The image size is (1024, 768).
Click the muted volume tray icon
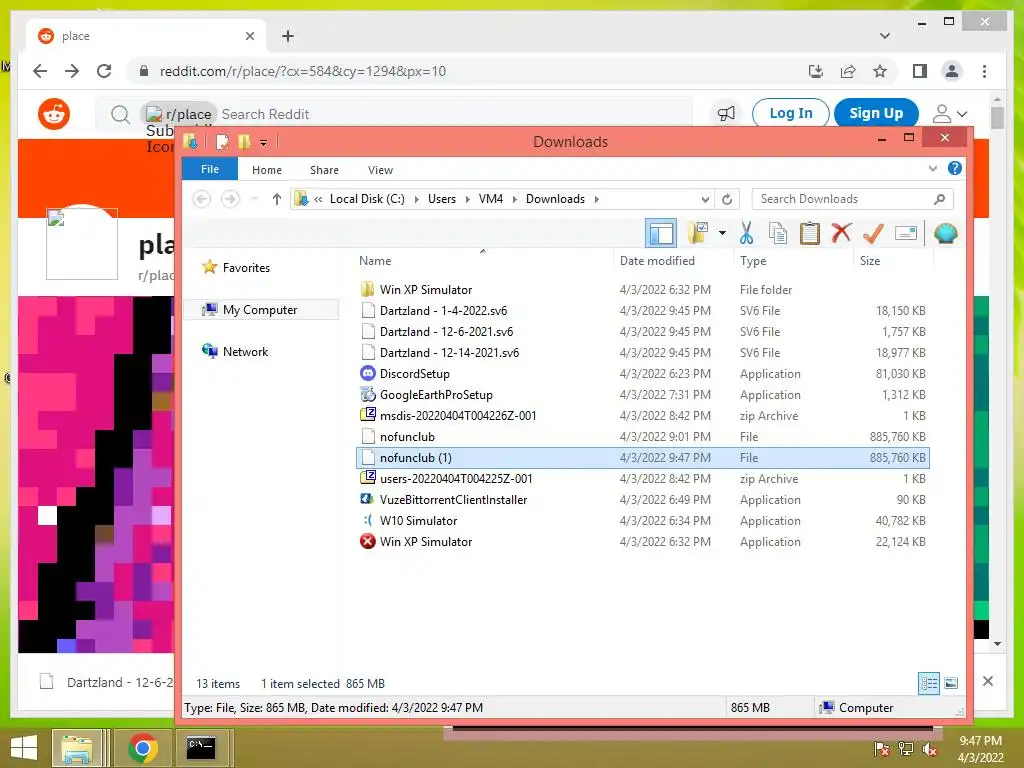point(929,749)
